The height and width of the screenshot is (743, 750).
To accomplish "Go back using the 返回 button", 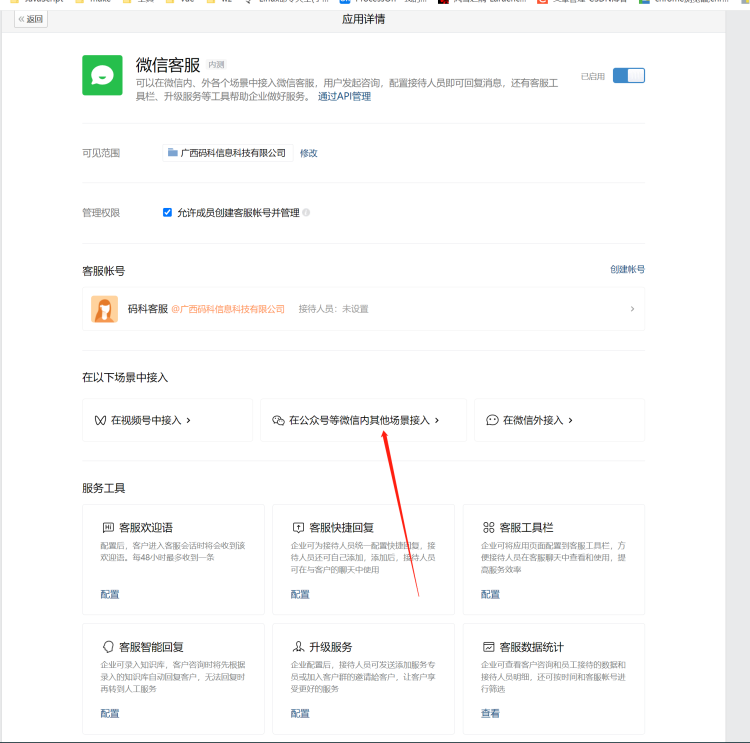I will click(x=31, y=19).
